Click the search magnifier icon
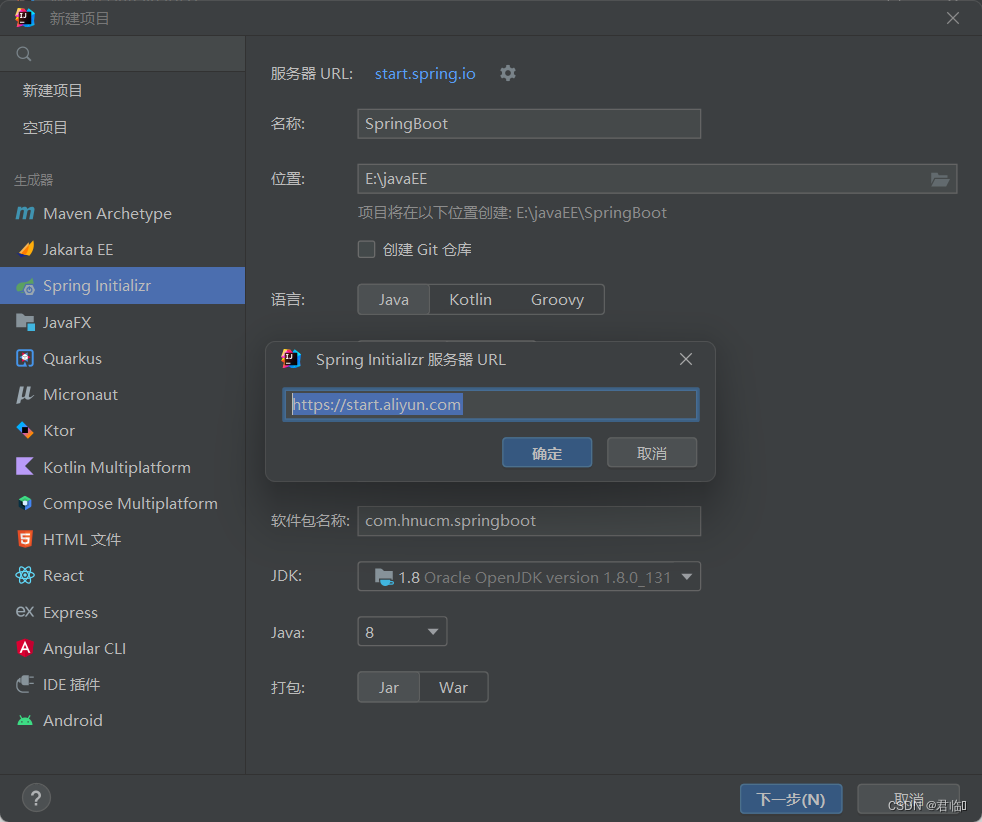 24,54
